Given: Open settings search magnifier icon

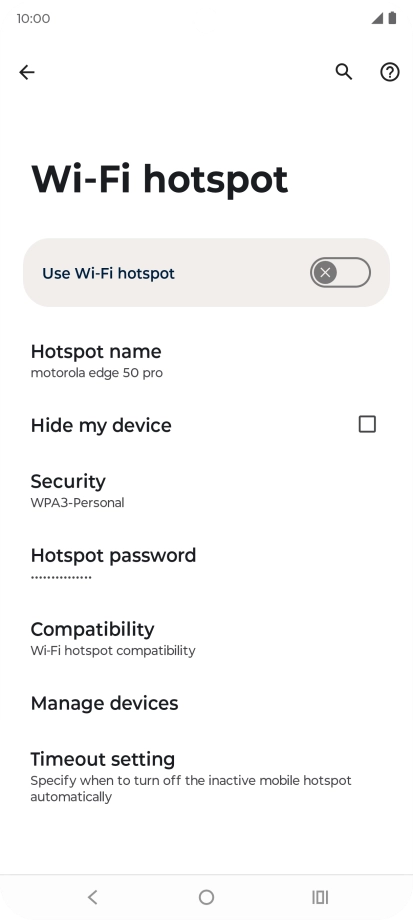Looking at the screenshot, I should pyautogui.click(x=344, y=72).
